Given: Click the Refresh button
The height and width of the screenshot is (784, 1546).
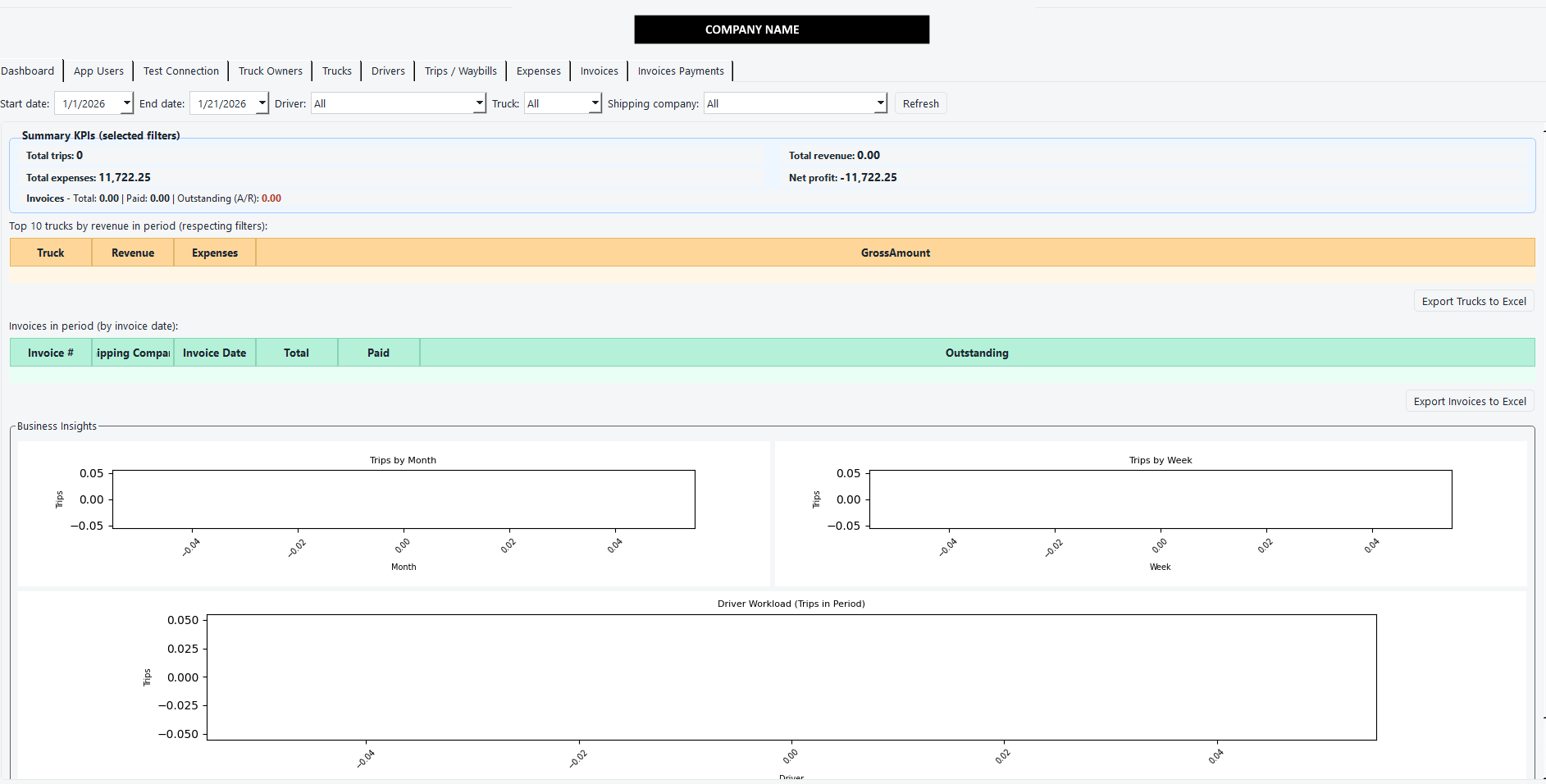Looking at the screenshot, I should click(920, 103).
